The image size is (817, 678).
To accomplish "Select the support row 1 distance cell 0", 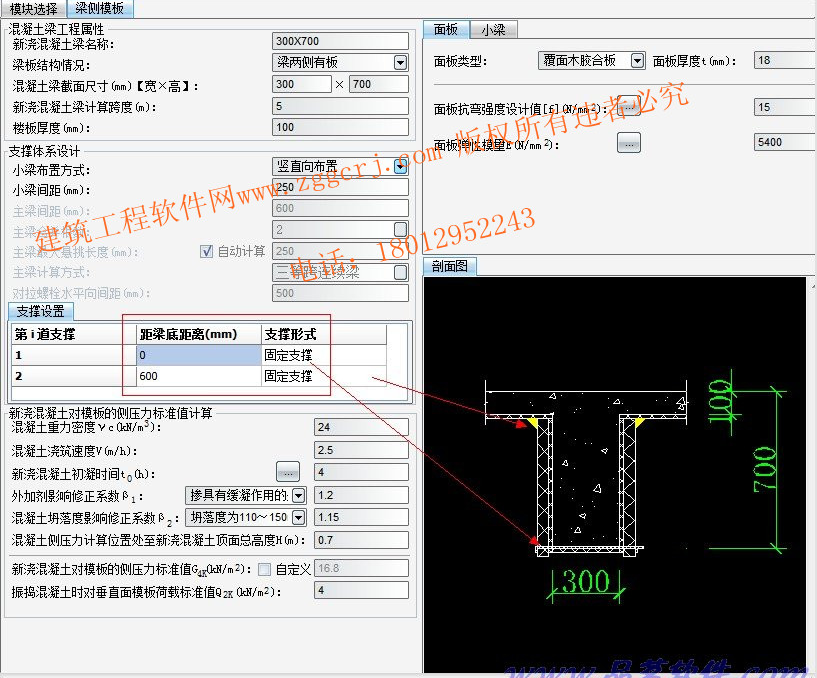I will click(x=199, y=355).
